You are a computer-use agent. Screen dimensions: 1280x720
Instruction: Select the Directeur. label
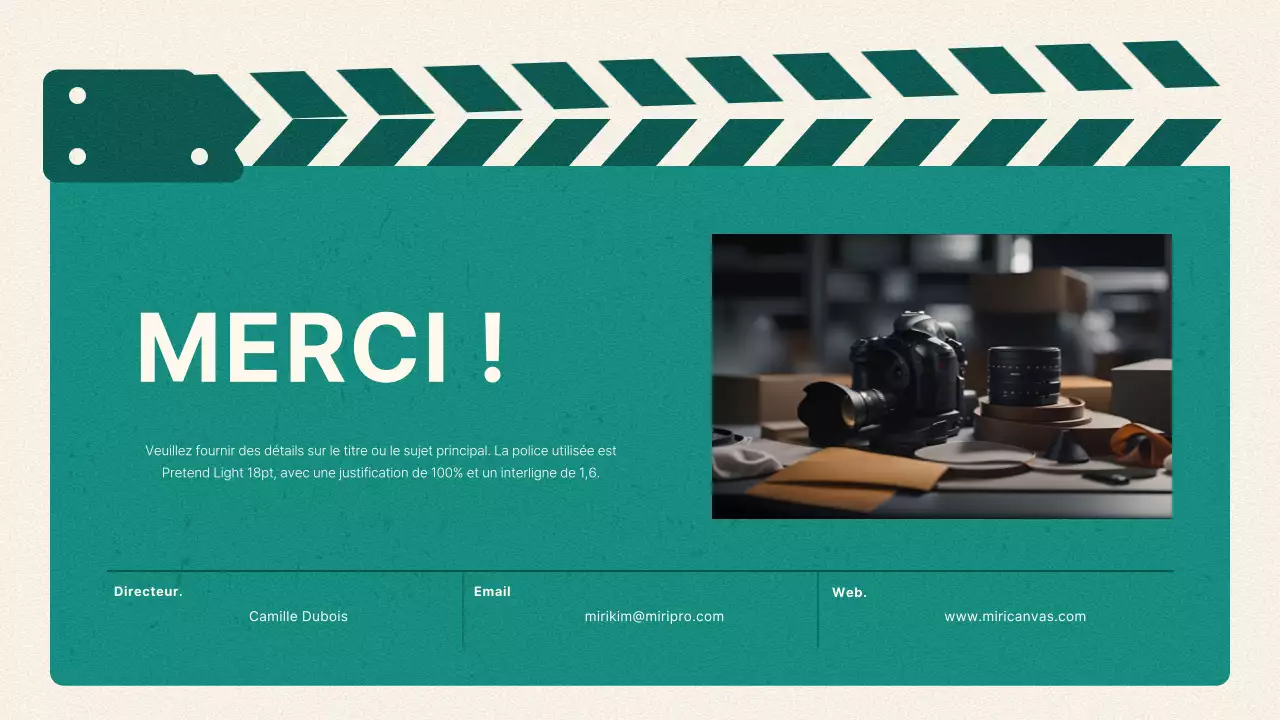pos(148,591)
